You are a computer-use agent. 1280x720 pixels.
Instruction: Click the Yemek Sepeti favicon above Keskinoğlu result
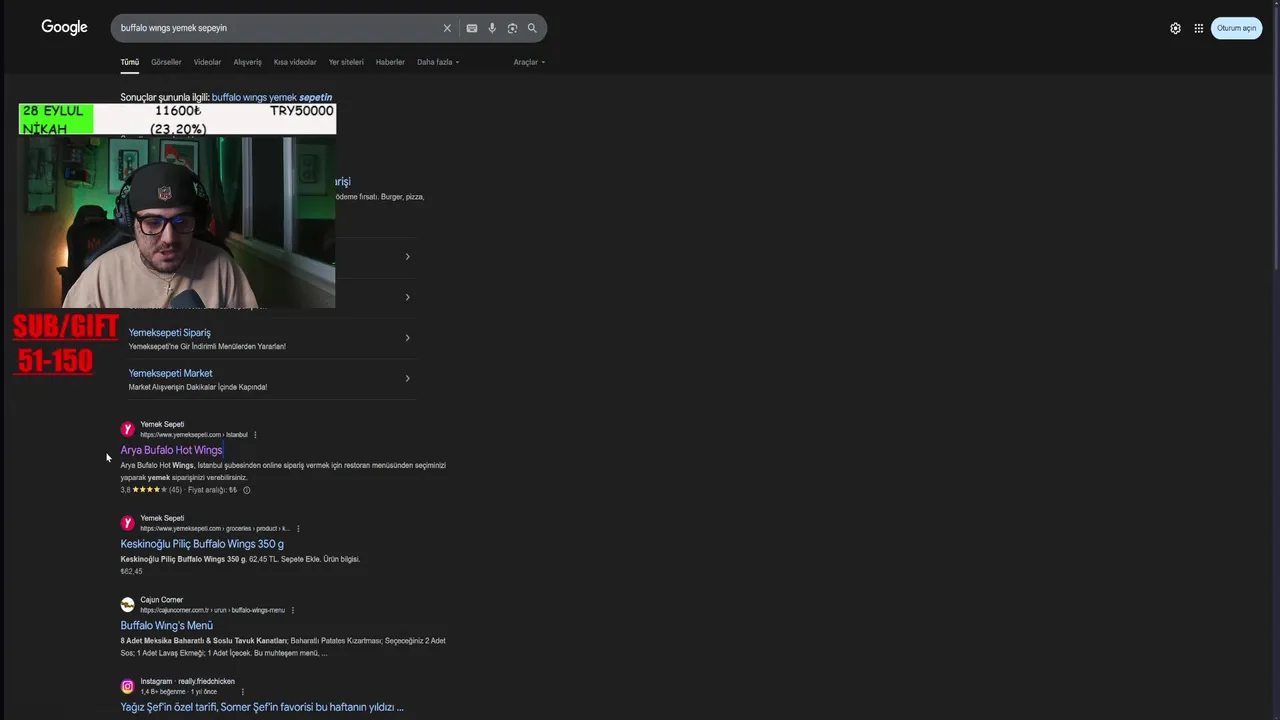click(127, 523)
